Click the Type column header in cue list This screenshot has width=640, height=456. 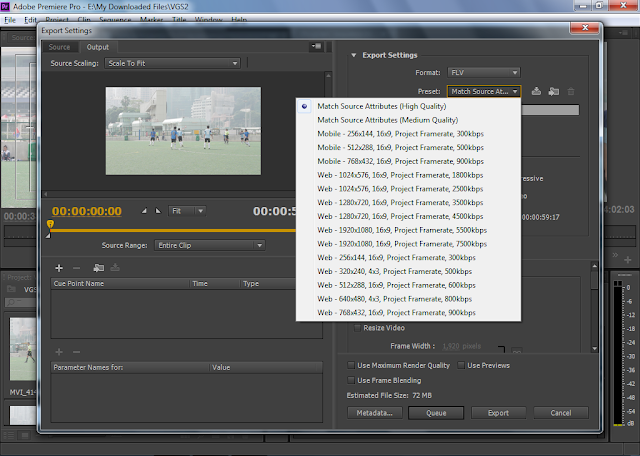tap(268, 284)
